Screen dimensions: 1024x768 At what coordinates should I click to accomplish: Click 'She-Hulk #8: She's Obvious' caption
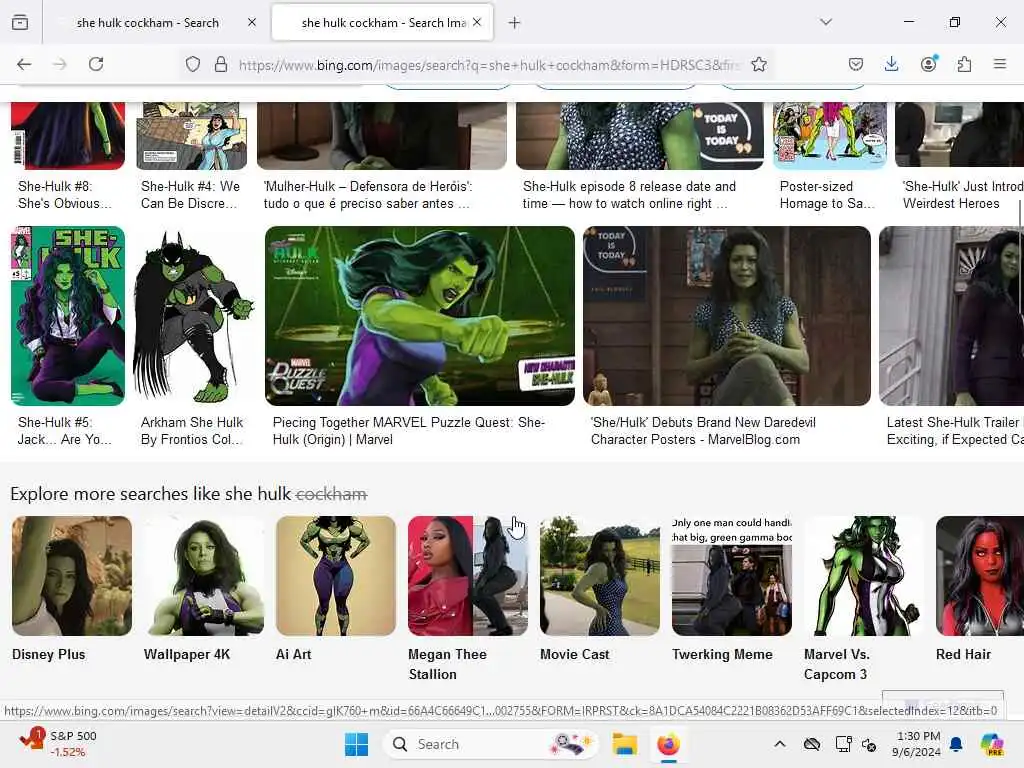[x=65, y=195]
